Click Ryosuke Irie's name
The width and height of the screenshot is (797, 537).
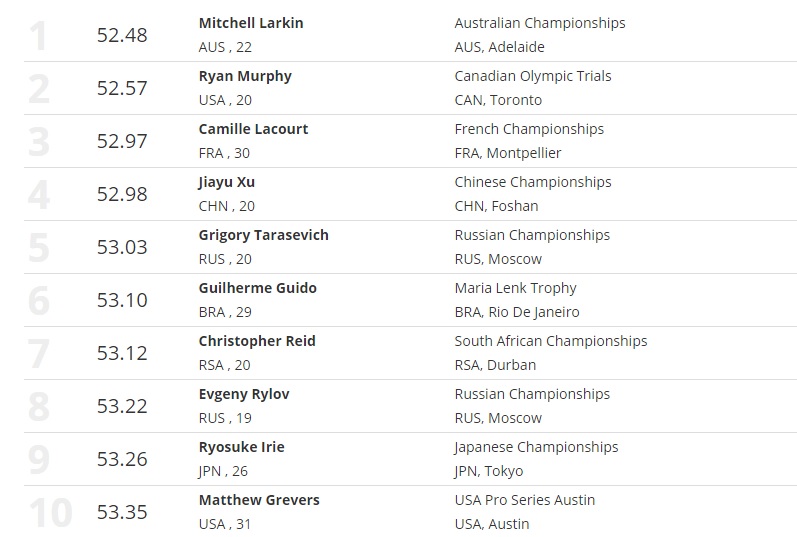(241, 447)
